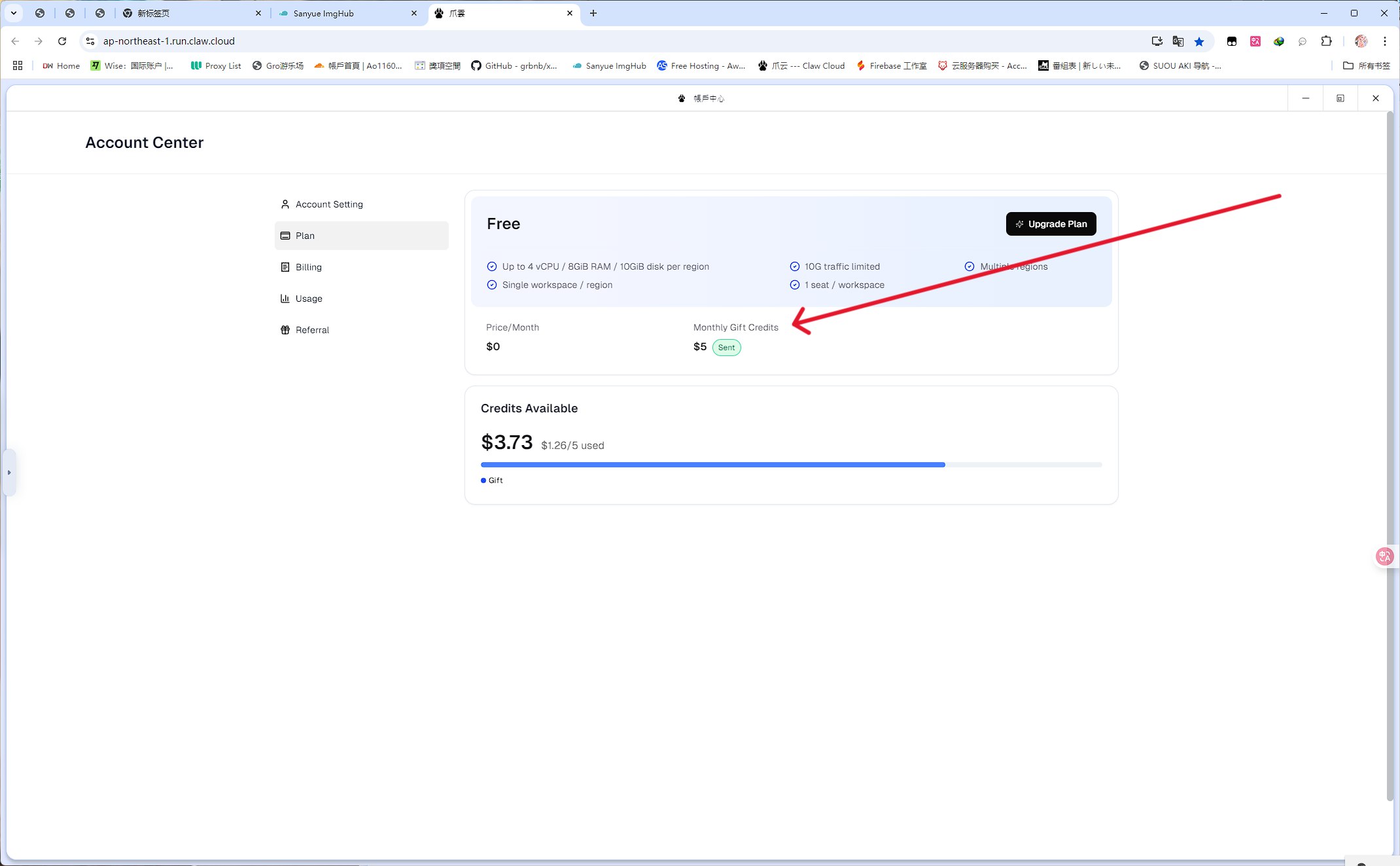Viewport: 1400px width, 866px height.
Task: Reload the current page
Action: pyautogui.click(x=62, y=41)
